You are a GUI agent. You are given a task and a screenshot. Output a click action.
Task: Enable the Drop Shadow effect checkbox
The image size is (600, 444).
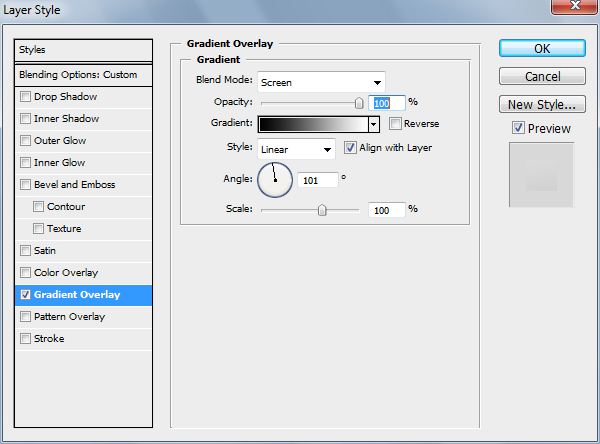pyautogui.click(x=25, y=96)
